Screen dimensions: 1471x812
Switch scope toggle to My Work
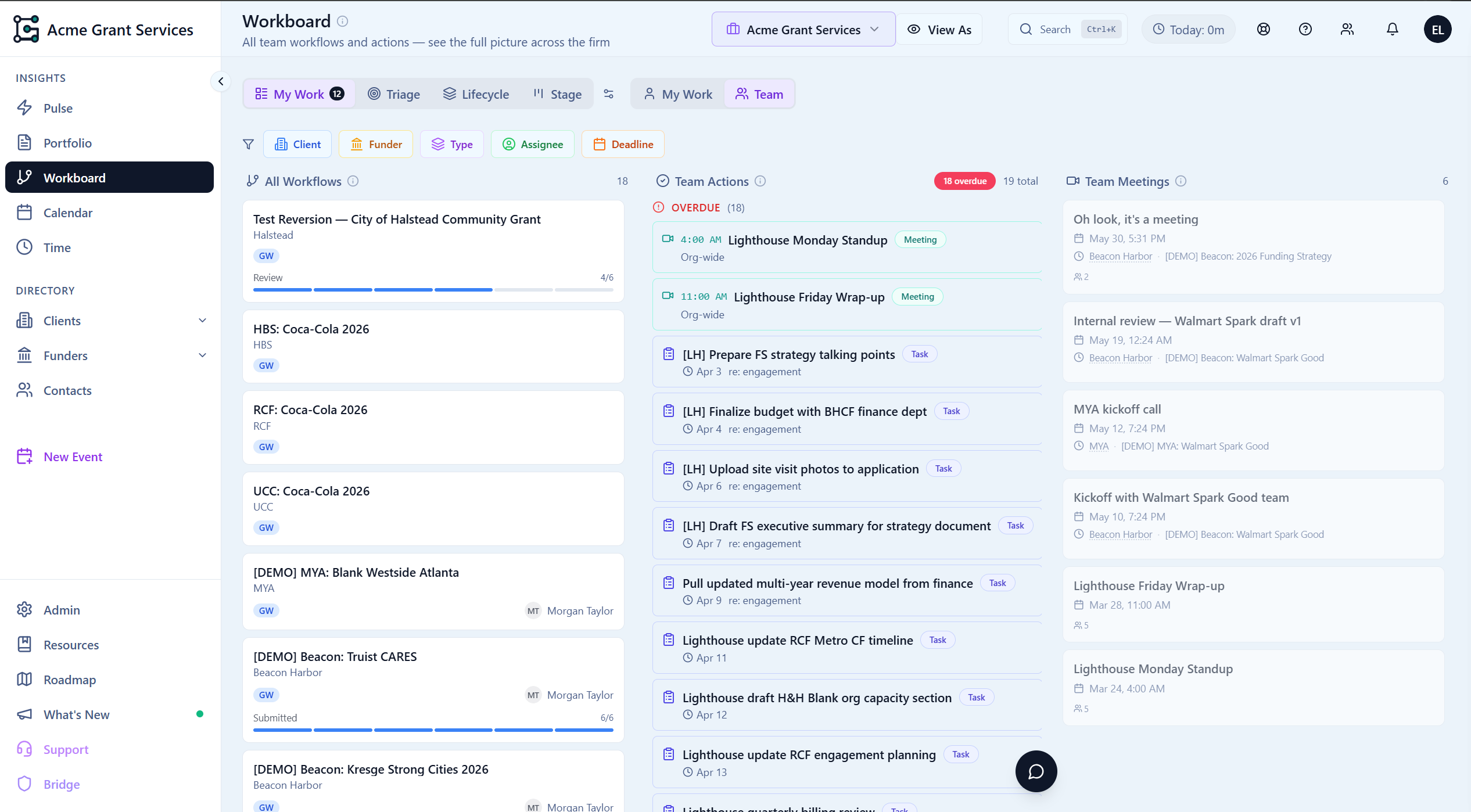(678, 94)
